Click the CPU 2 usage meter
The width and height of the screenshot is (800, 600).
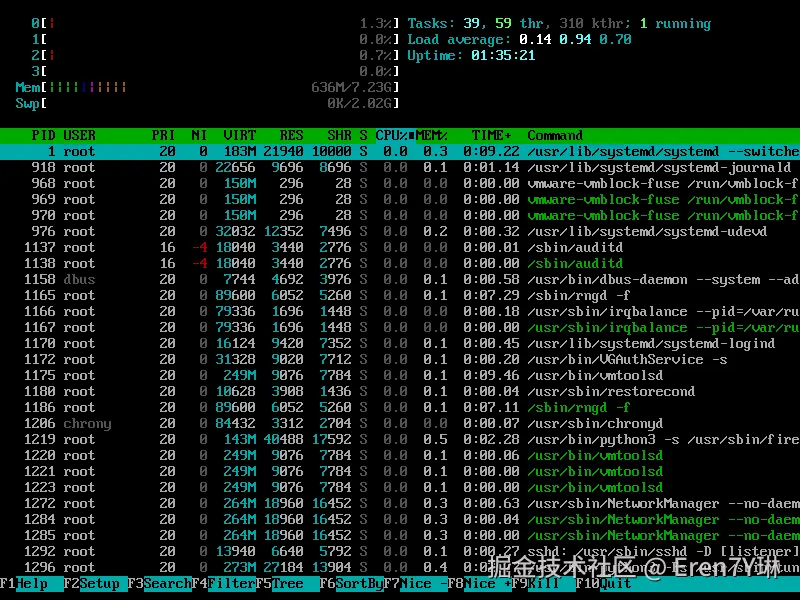[215, 55]
